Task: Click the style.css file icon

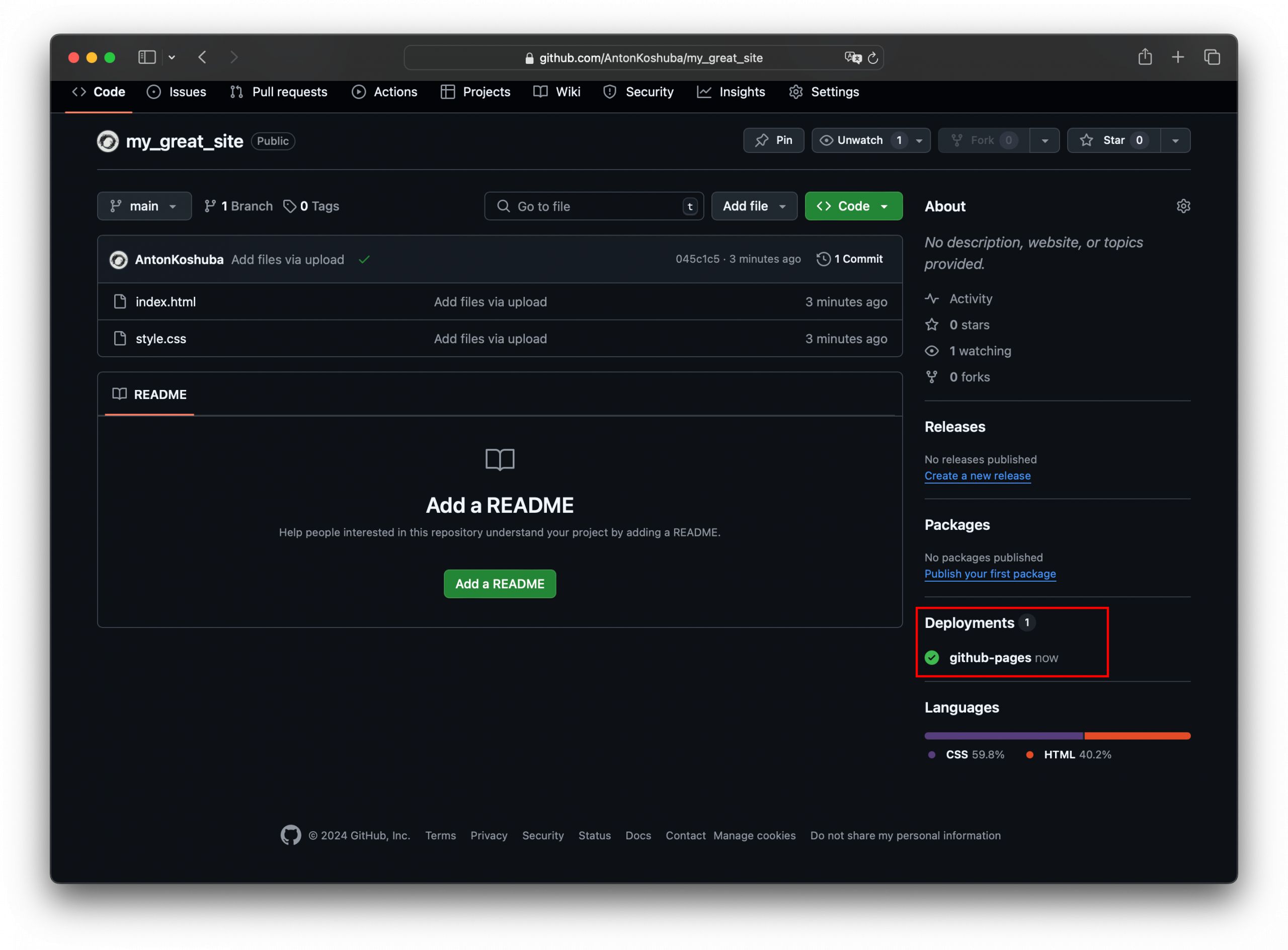Action: coord(120,339)
